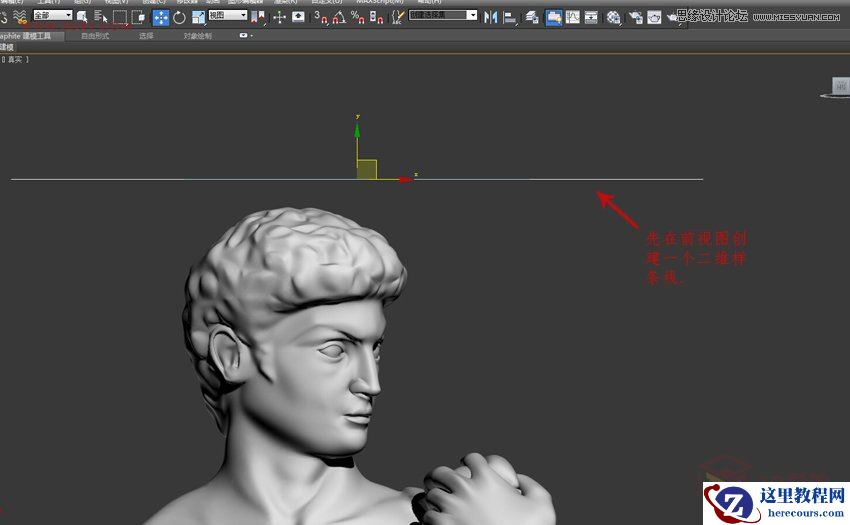850x525 pixels.
Task: Activate the Rotate tool
Action: [180, 17]
